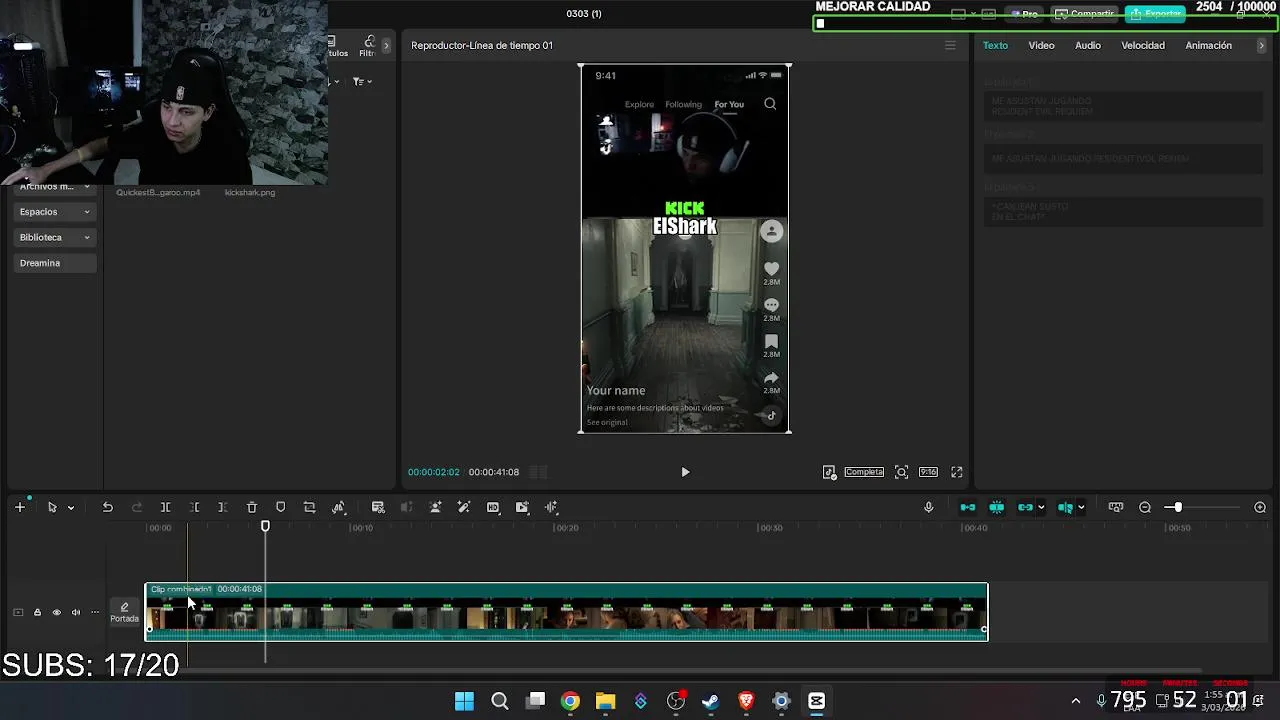Switch to the Audio tab
This screenshot has height=720, width=1280.
tap(1088, 45)
